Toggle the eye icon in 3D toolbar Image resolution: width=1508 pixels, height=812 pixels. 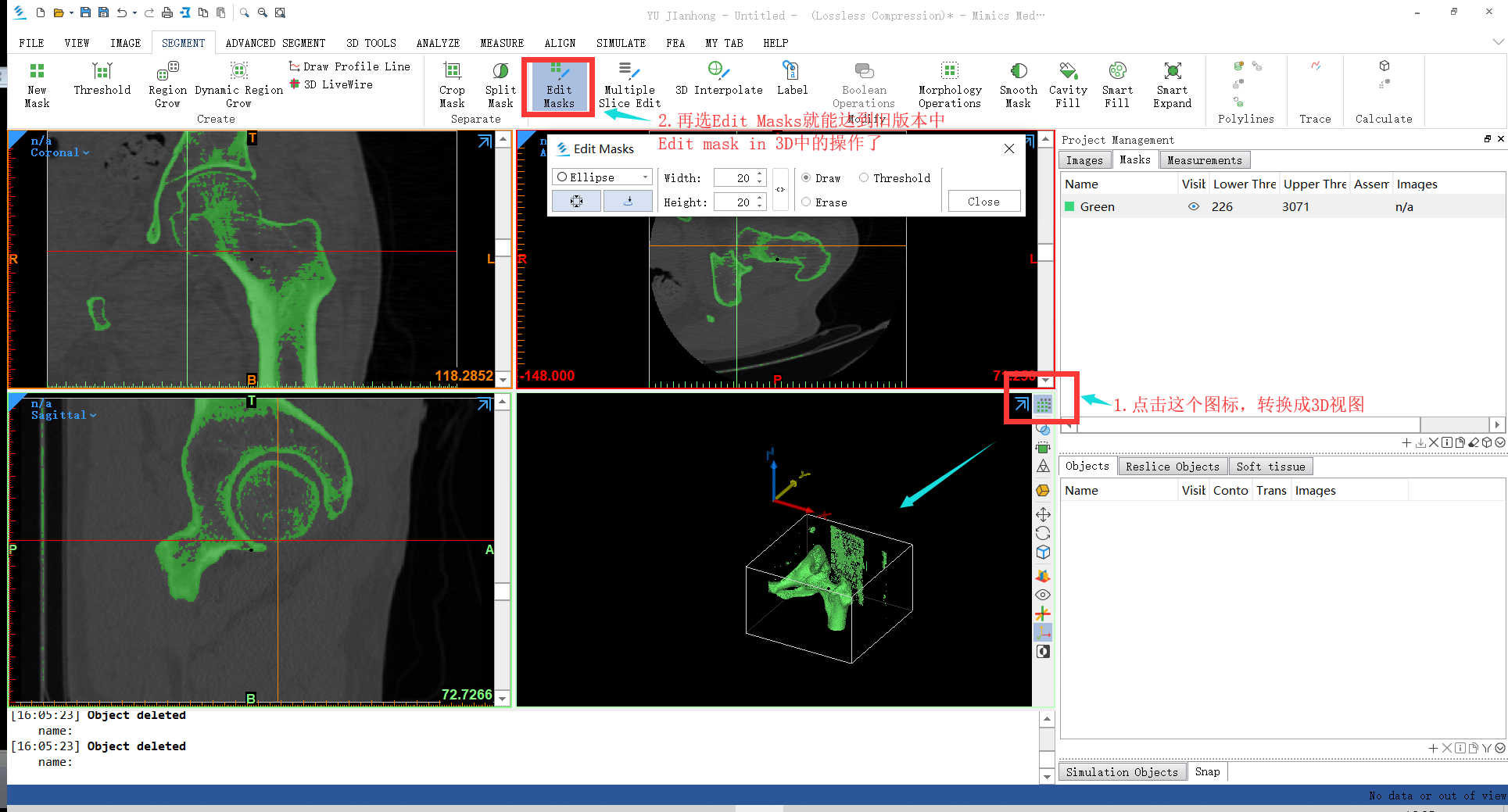1043,595
